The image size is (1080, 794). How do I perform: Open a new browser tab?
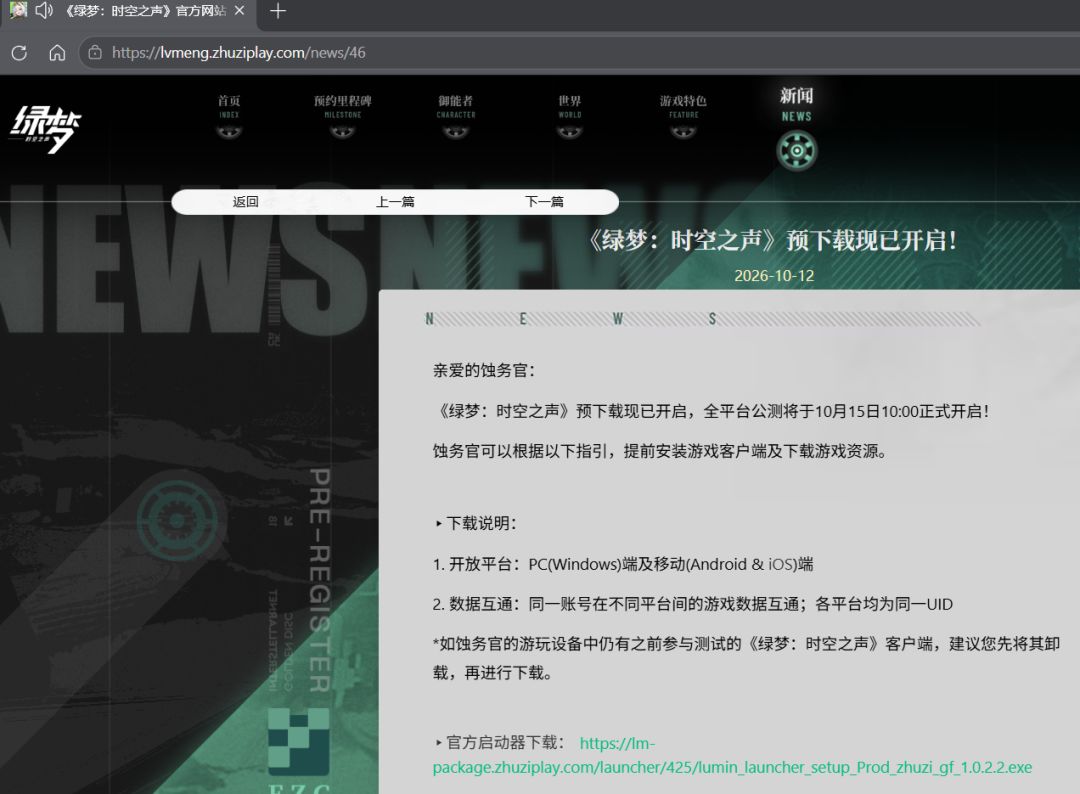(278, 10)
